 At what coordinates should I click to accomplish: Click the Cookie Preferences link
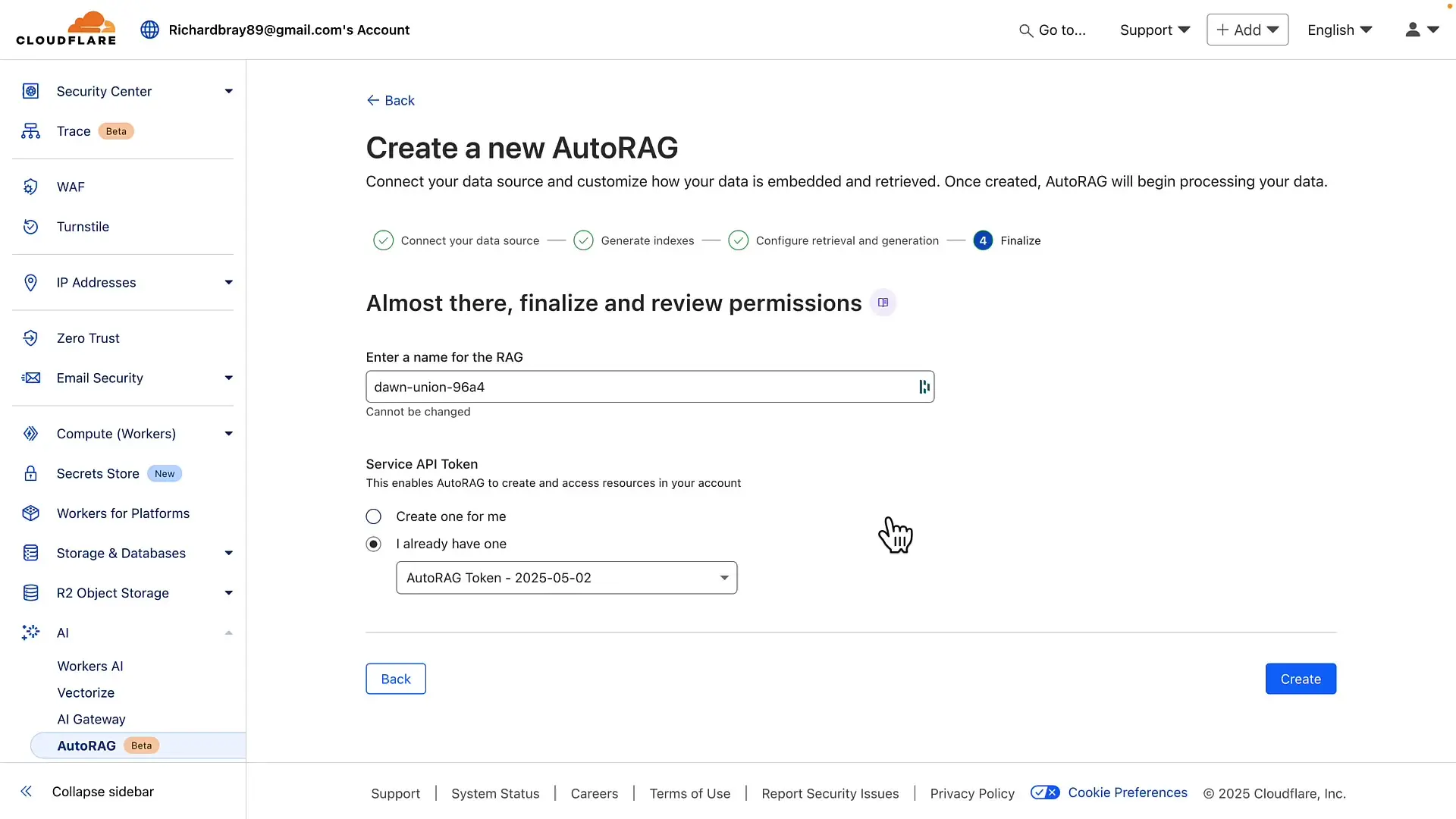click(1128, 792)
